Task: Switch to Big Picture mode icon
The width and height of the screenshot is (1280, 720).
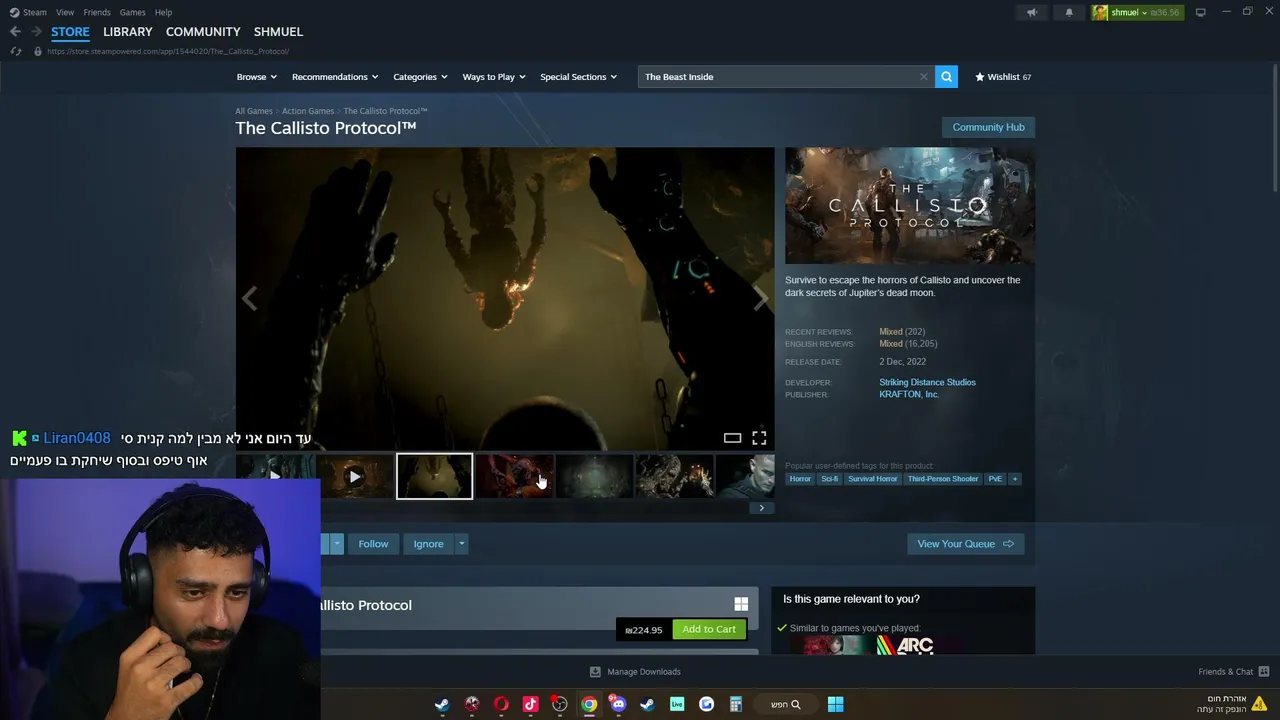Action: click(1201, 12)
